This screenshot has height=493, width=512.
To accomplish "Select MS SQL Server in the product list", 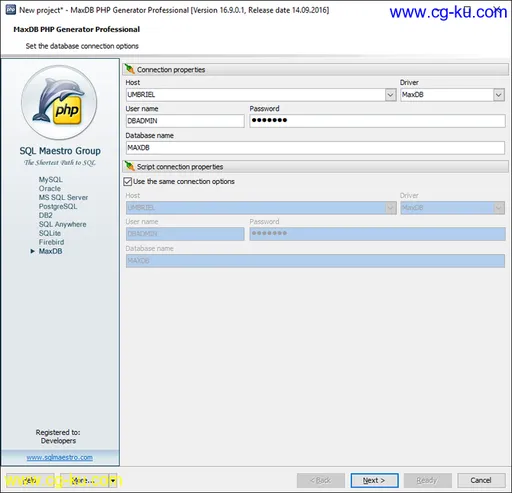I will [x=63, y=197].
